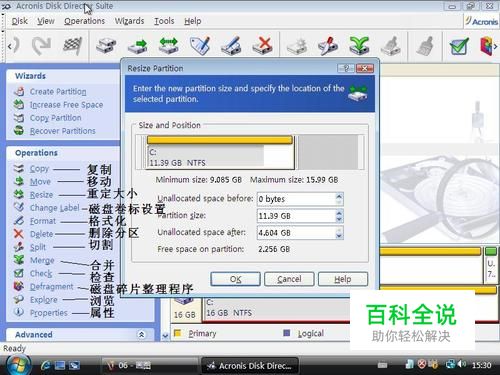This screenshot has height=375, width=500.
Task: Click the colorful Defragment toolbar icon
Action: pos(486,46)
